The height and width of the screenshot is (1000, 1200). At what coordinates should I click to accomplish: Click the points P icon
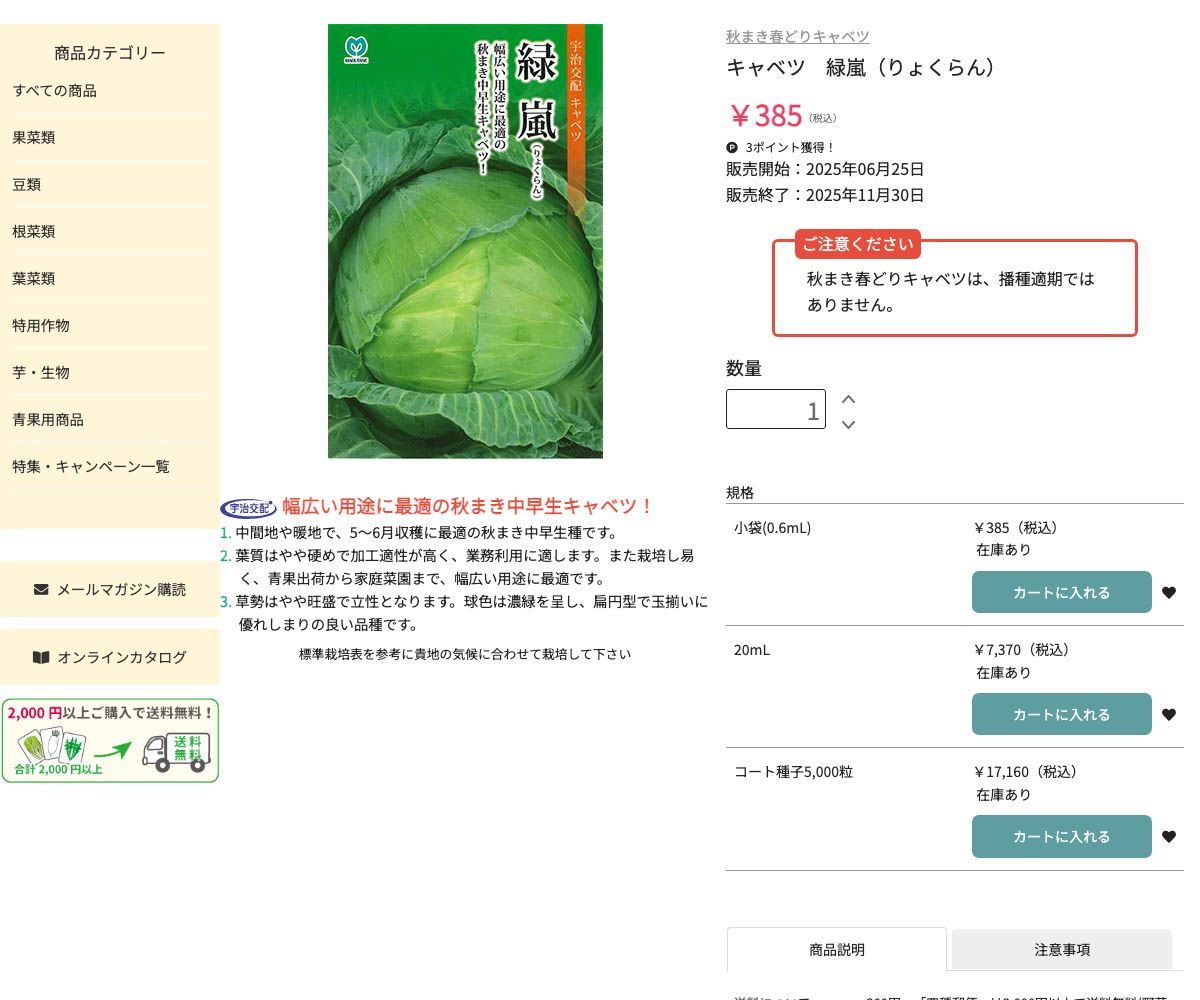pos(732,147)
